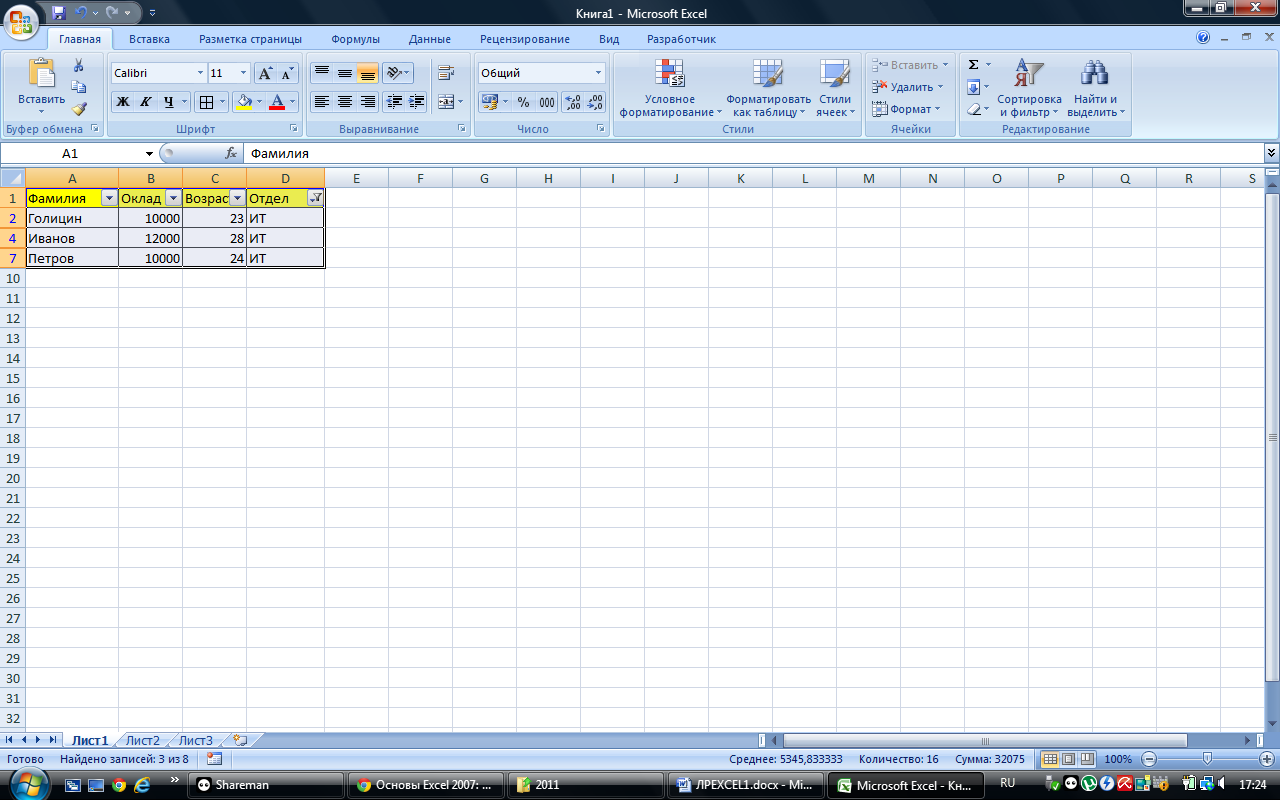Click the borders grid icon

[x=205, y=102]
